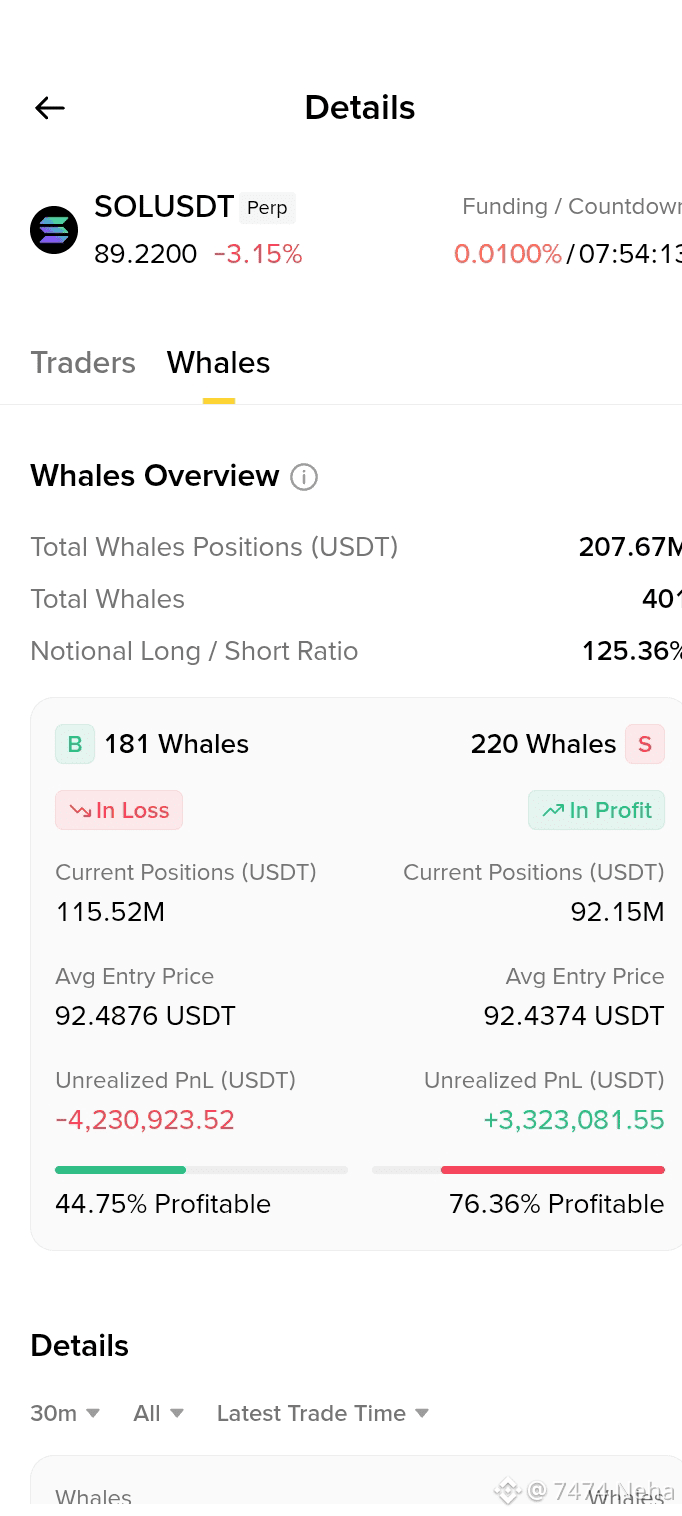The image size is (682, 1516).
Task: Tap the red S sell badge
Action: 645,744
